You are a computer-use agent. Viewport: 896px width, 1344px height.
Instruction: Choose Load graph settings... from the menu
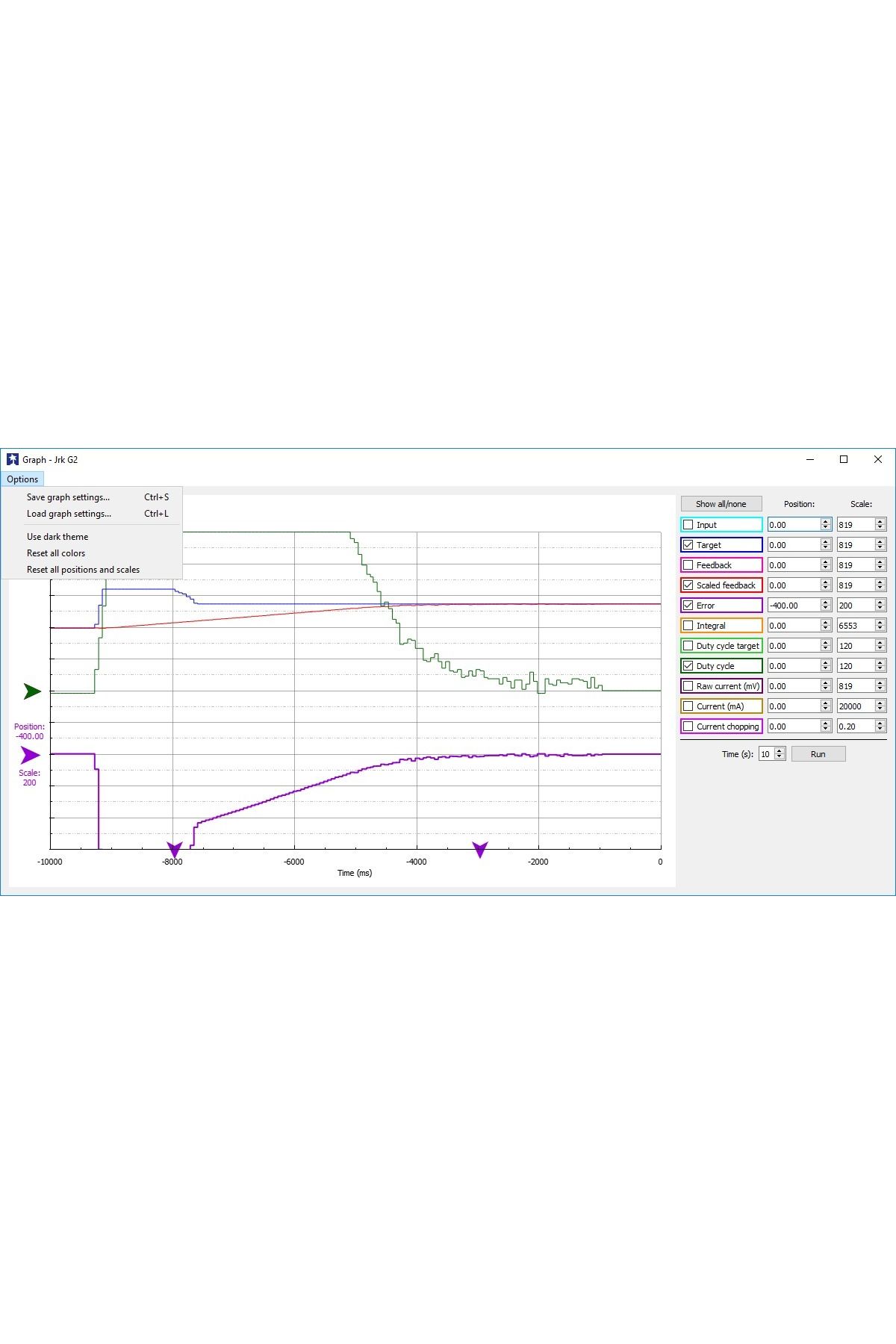pos(92,514)
